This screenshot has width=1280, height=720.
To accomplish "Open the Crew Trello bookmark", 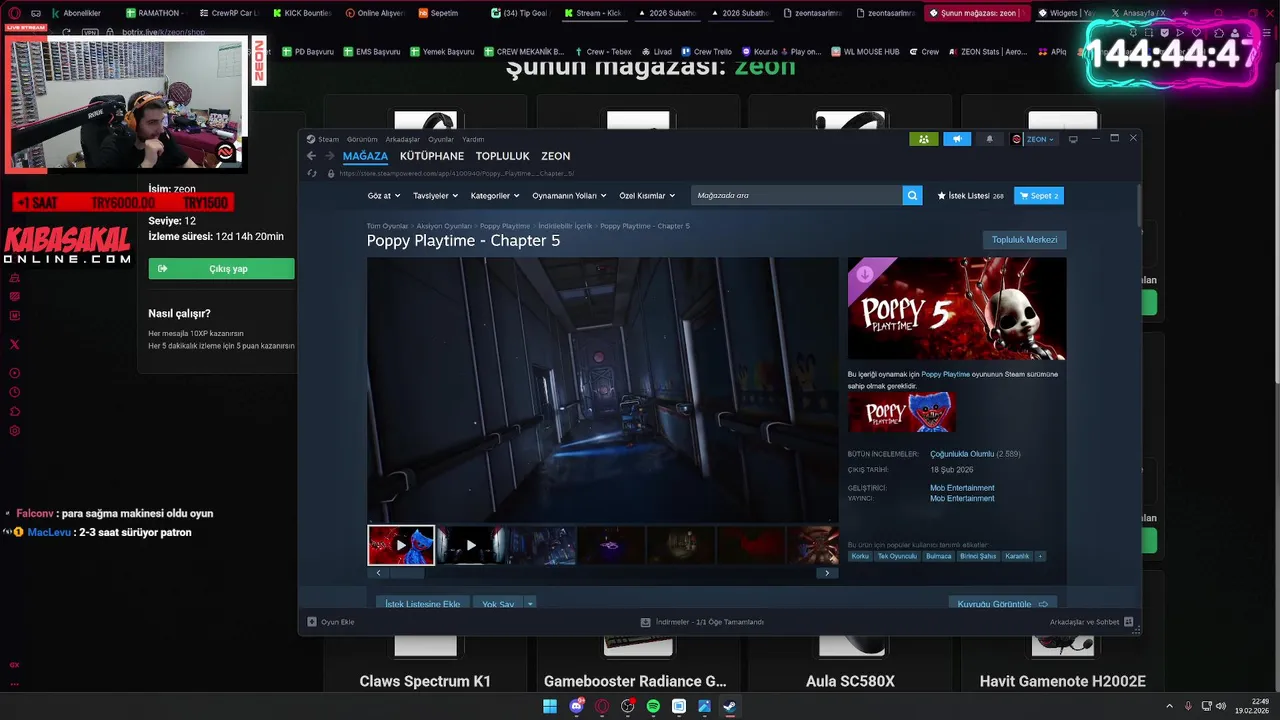I will [707, 51].
